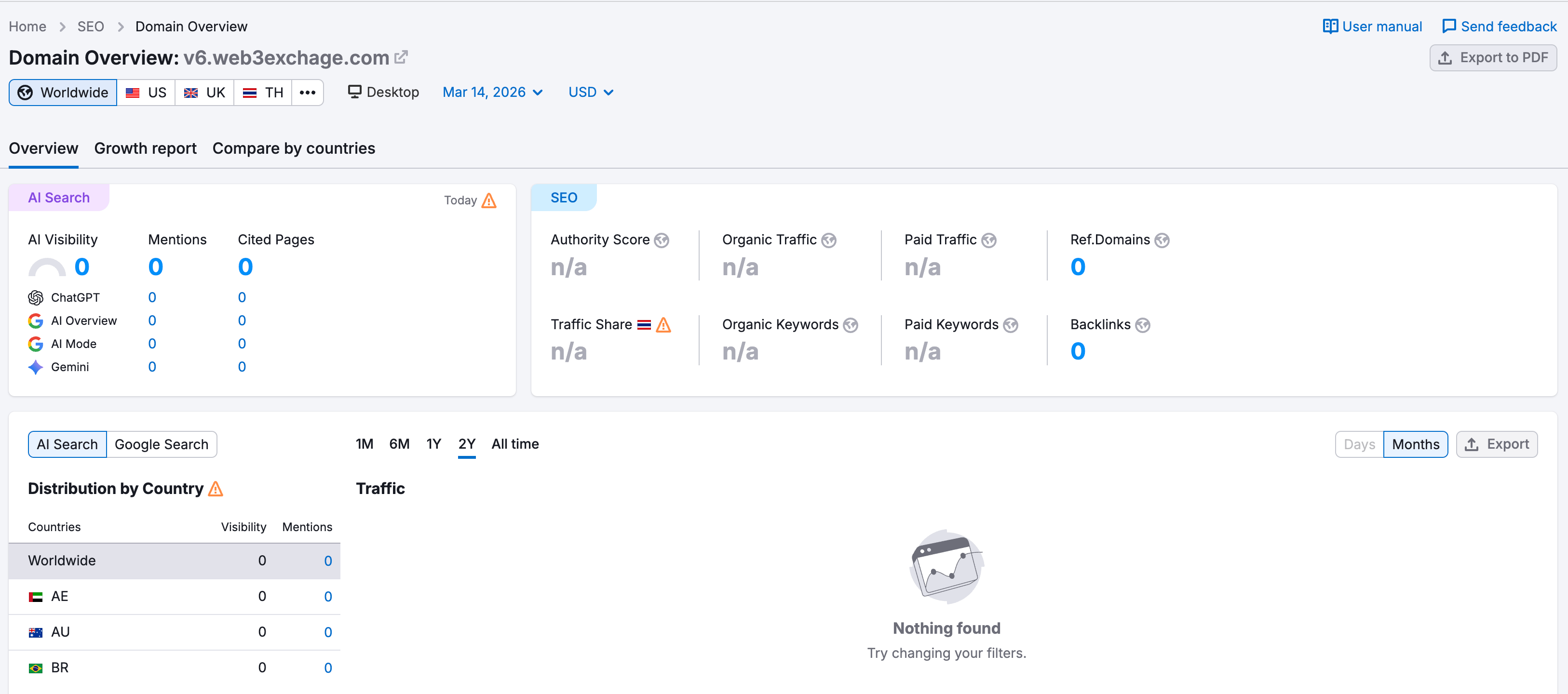Click mentions value in the BR row
The image size is (1568, 694).
point(328,668)
